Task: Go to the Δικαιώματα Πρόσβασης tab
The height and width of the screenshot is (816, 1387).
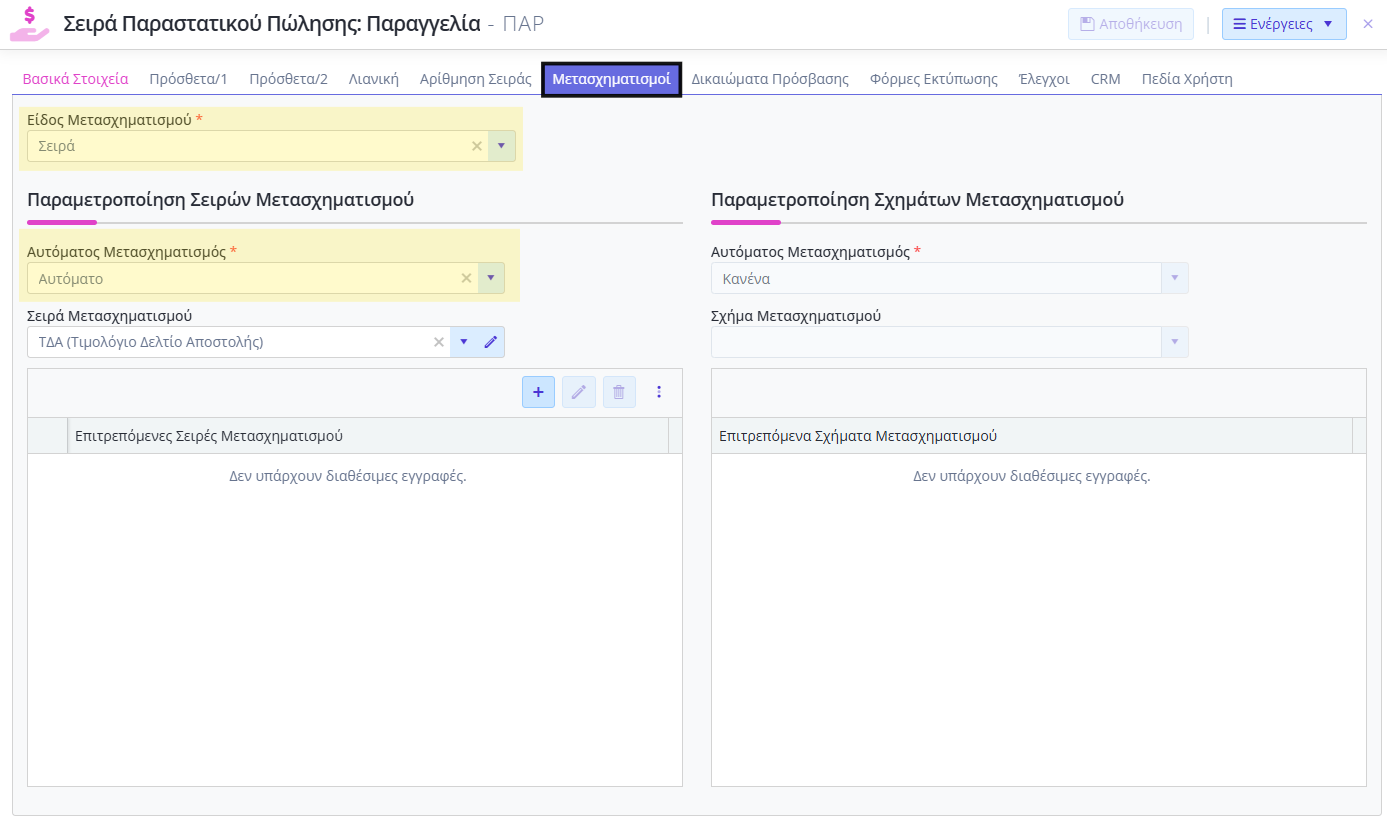Action: pyautogui.click(x=770, y=79)
